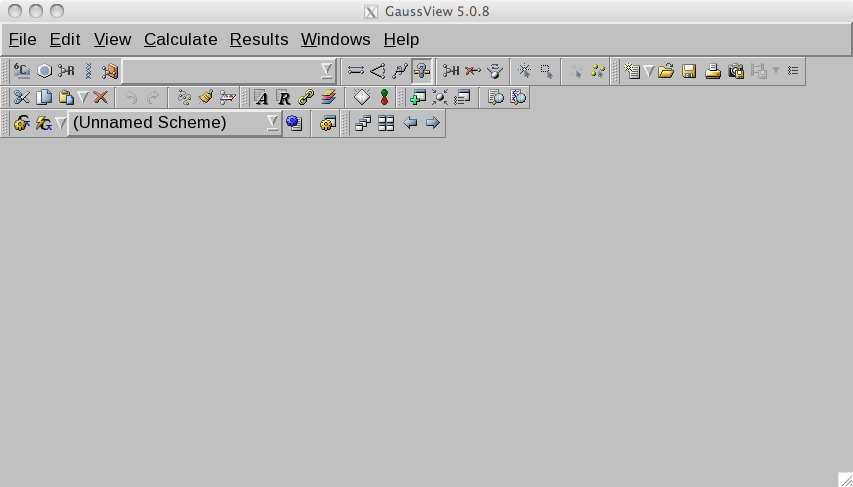853x487 pixels.
Task: Click the Quick Launch lightning icon
Action: tap(44, 123)
